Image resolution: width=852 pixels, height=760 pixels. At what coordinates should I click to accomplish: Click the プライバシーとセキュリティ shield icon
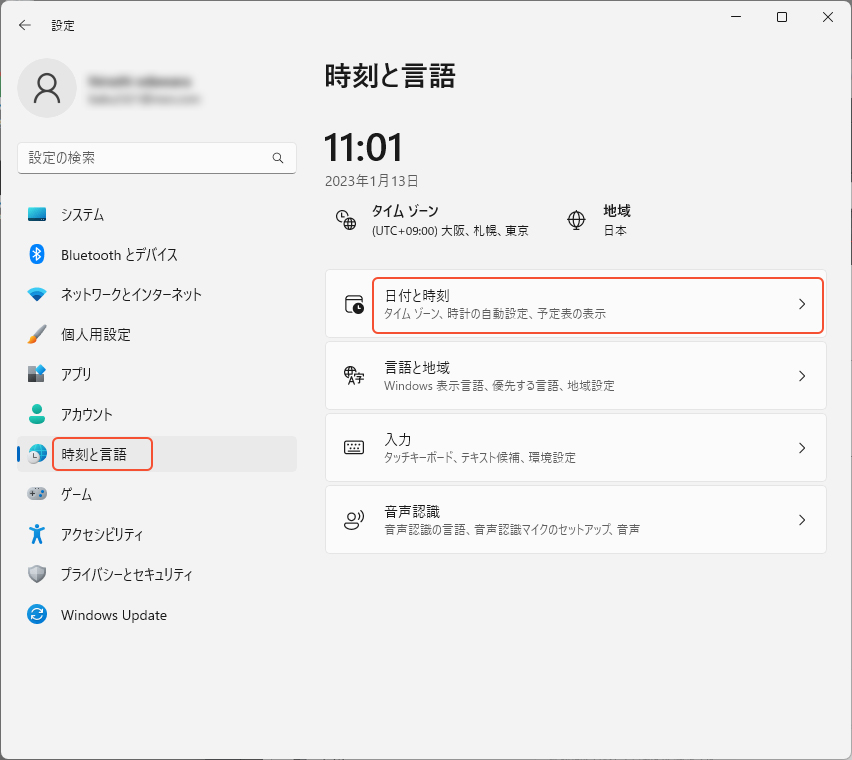(x=37, y=574)
